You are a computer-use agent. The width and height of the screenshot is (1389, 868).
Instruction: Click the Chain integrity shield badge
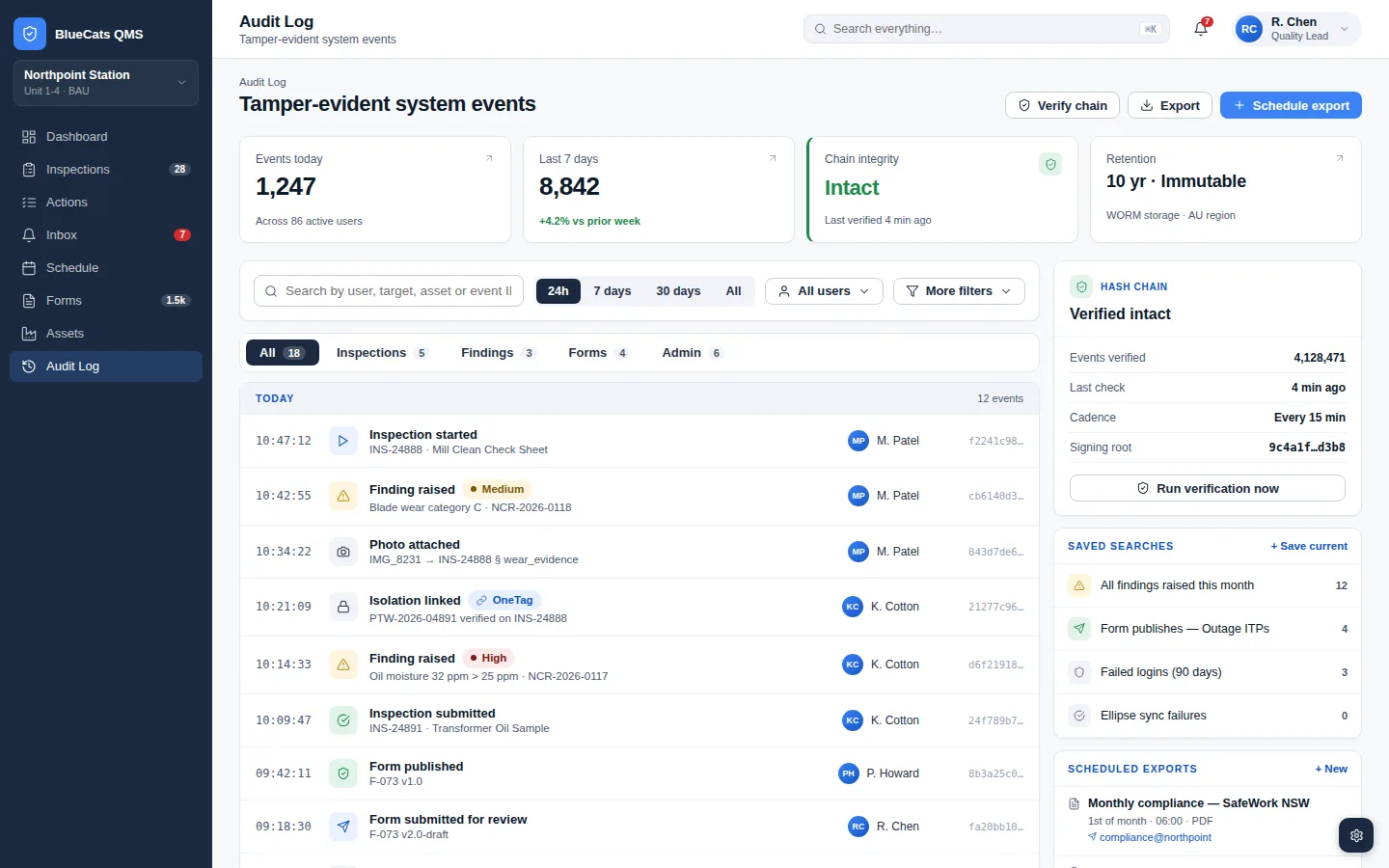coord(1050,164)
